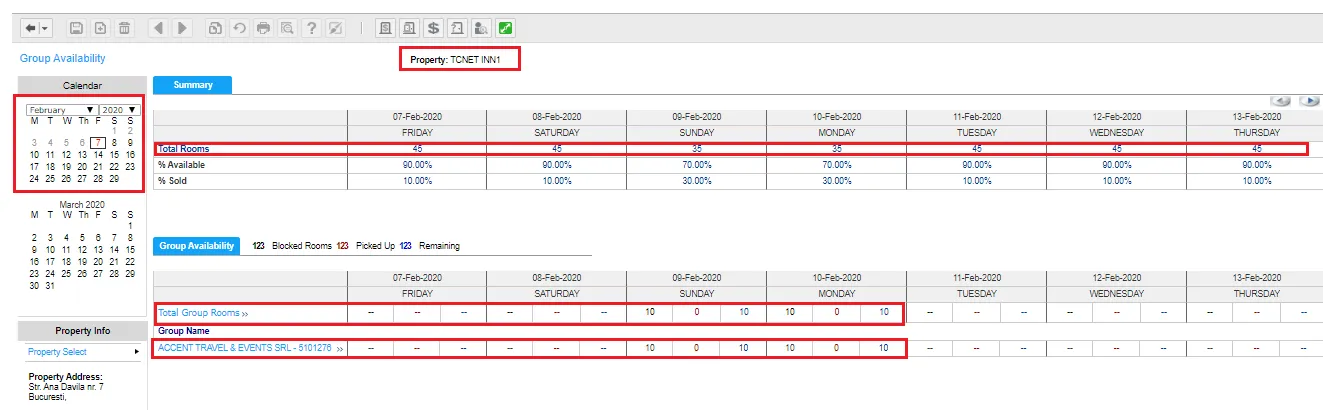Click the next dates arrow above table
This screenshot has width=1323, height=410.
tap(1309, 101)
